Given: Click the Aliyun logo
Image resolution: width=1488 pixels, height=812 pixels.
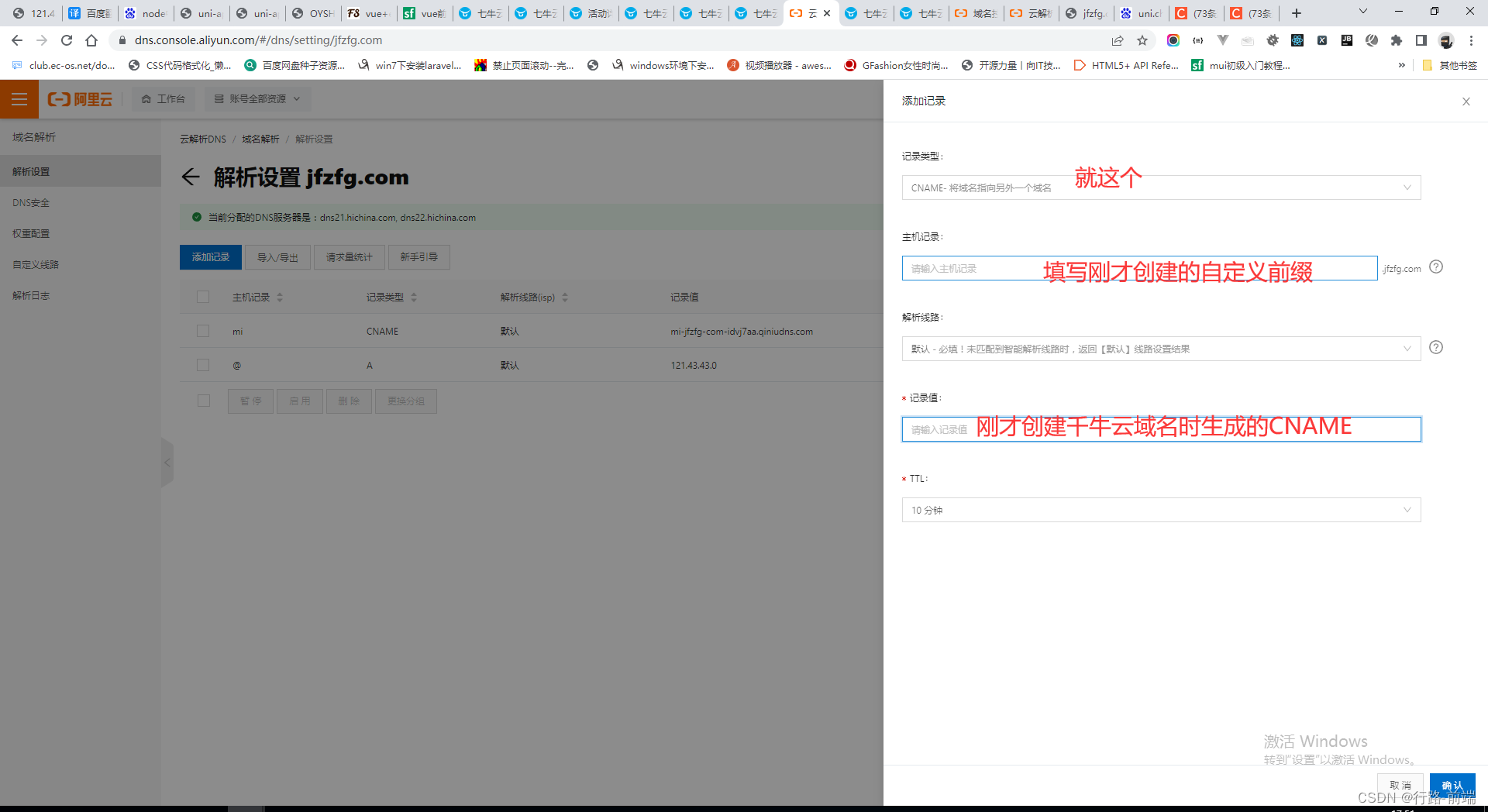Looking at the screenshot, I should [80, 99].
